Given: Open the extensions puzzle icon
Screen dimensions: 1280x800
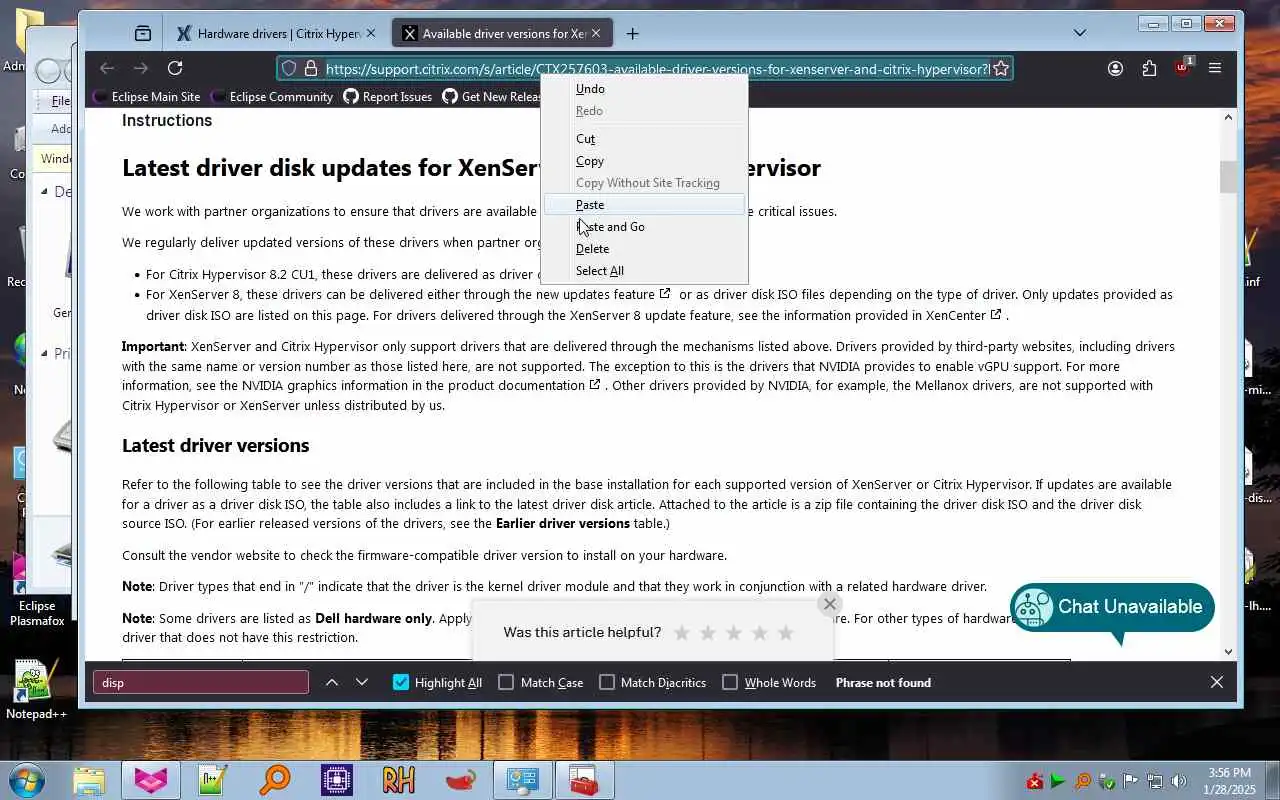Looking at the screenshot, I should click(1149, 68).
